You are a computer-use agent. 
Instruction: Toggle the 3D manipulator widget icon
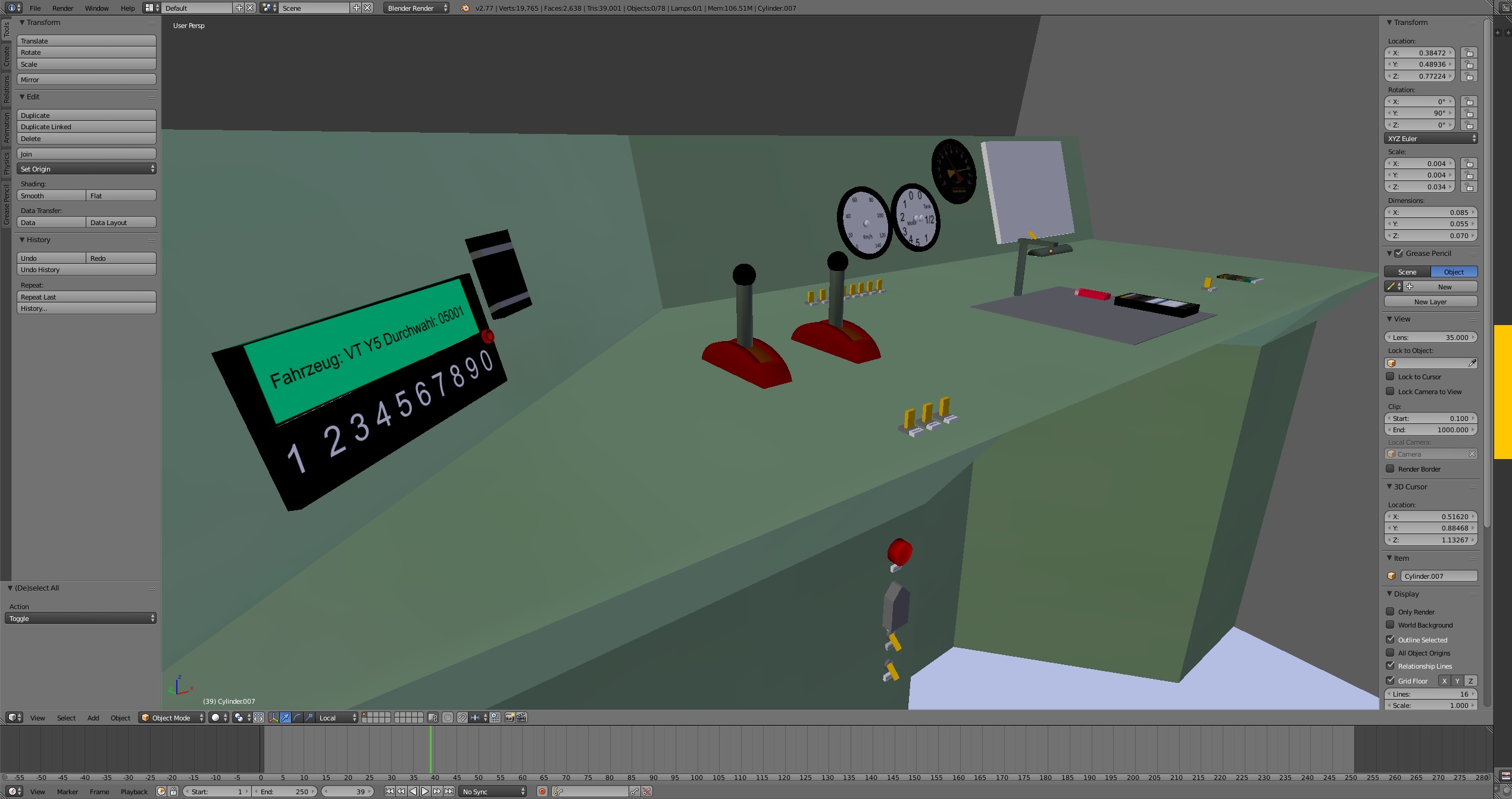coord(274,717)
